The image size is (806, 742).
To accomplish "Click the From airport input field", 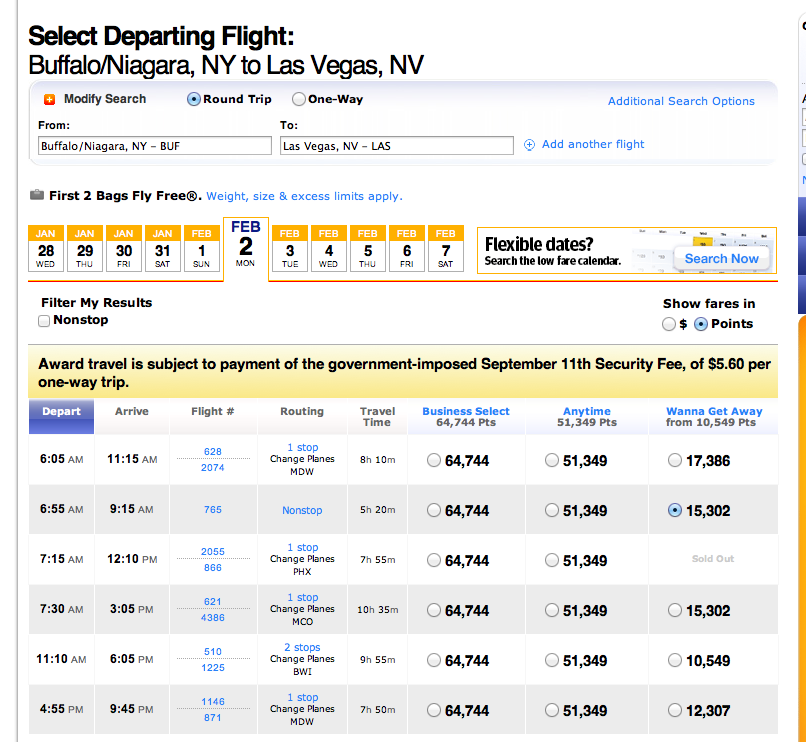I will point(154,146).
